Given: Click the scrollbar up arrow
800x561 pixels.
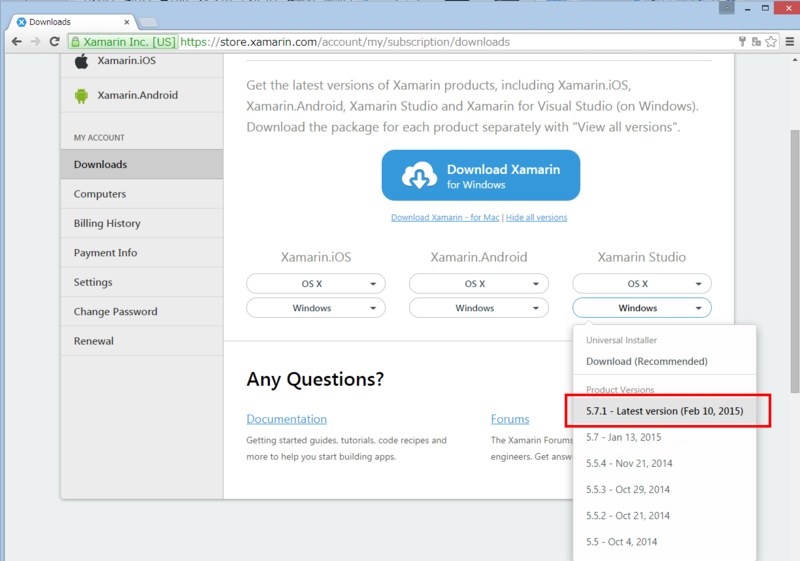Looking at the screenshot, I should 794,60.
